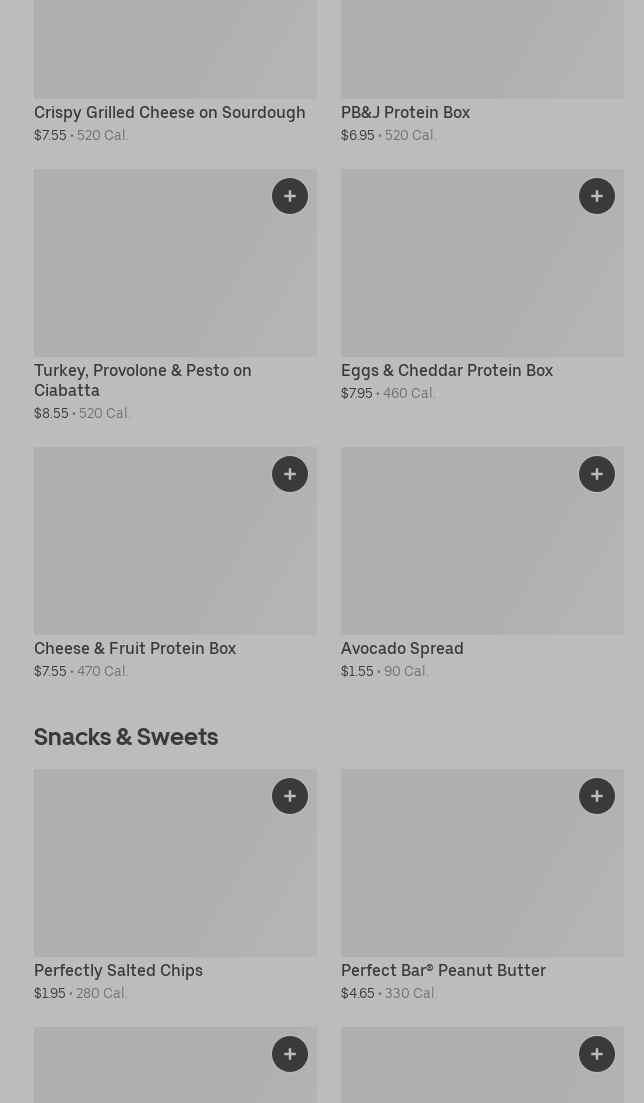Open Eggs & Cheddar Protein Box title
The width and height of the screenshot is (644, 1103).
[446, 371]
